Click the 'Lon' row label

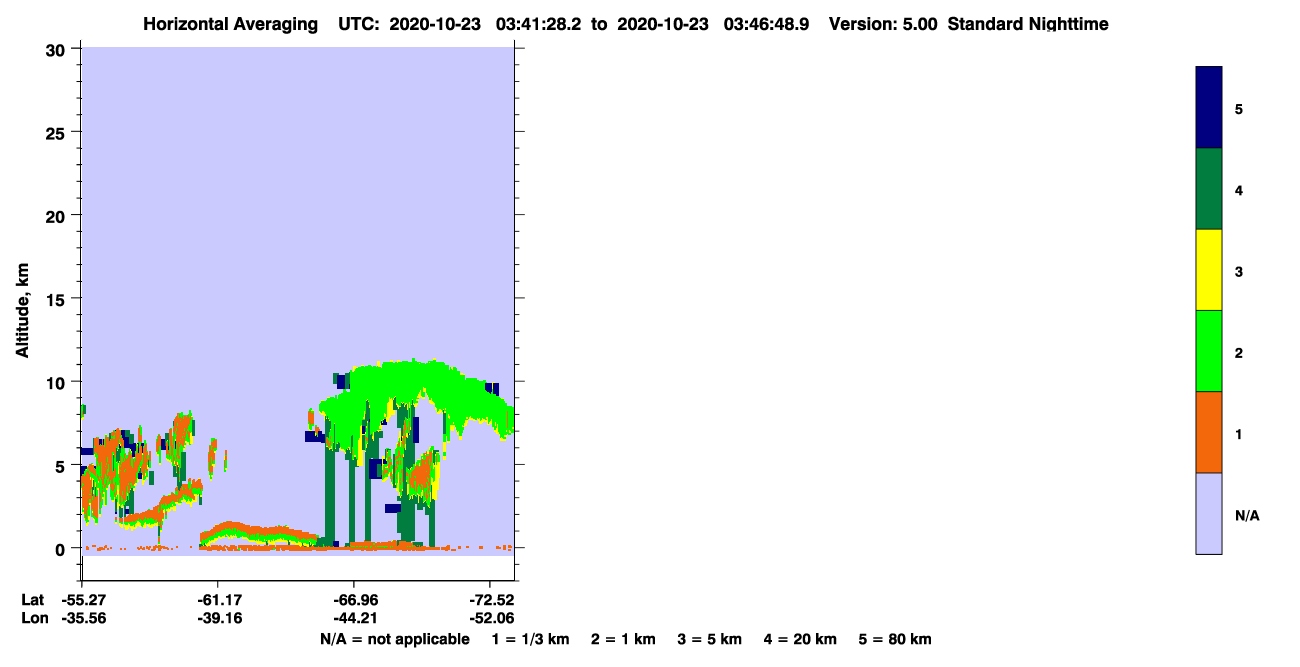[x=34, y=618]
